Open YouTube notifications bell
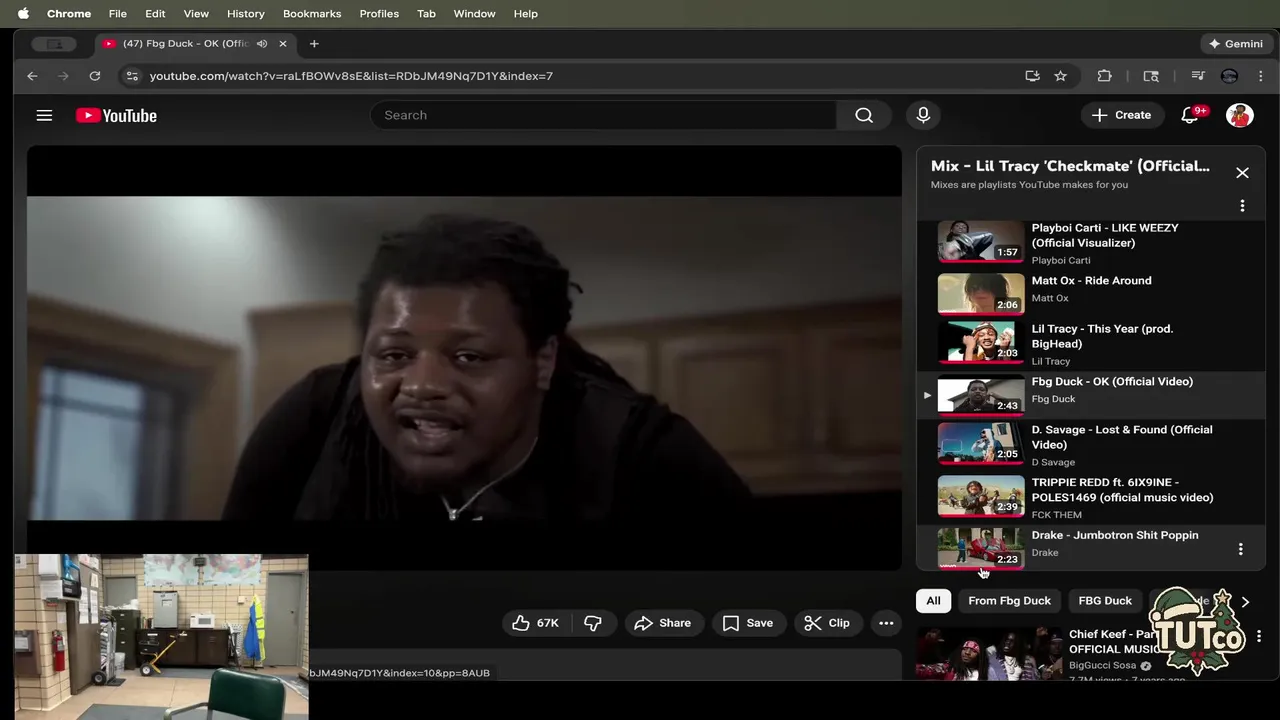This screenshot has height=720, width=1280. pyautogui.click(x=1190, y=115)
